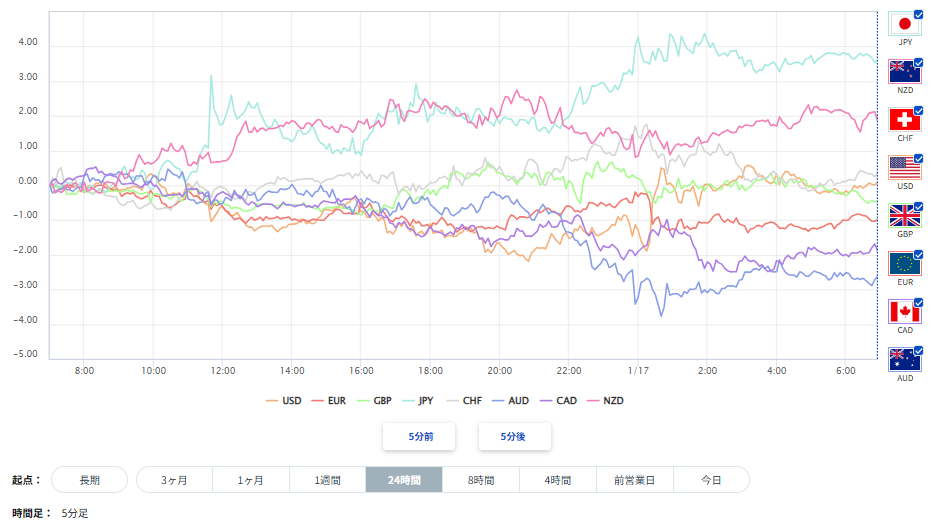933x531 pixels.
Task: Click the -5.00 label on value axis
Action: 25,354
